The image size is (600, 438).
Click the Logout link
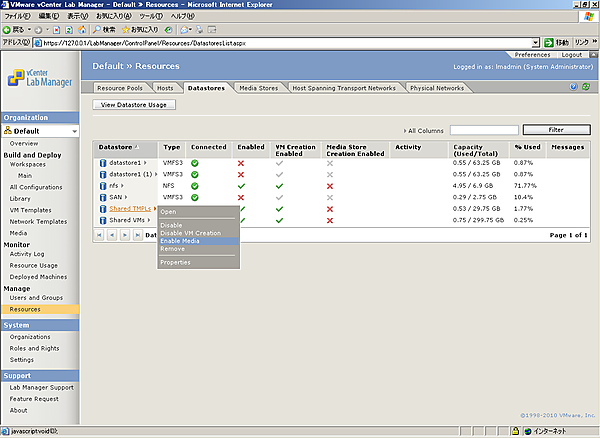coord(571,54)
